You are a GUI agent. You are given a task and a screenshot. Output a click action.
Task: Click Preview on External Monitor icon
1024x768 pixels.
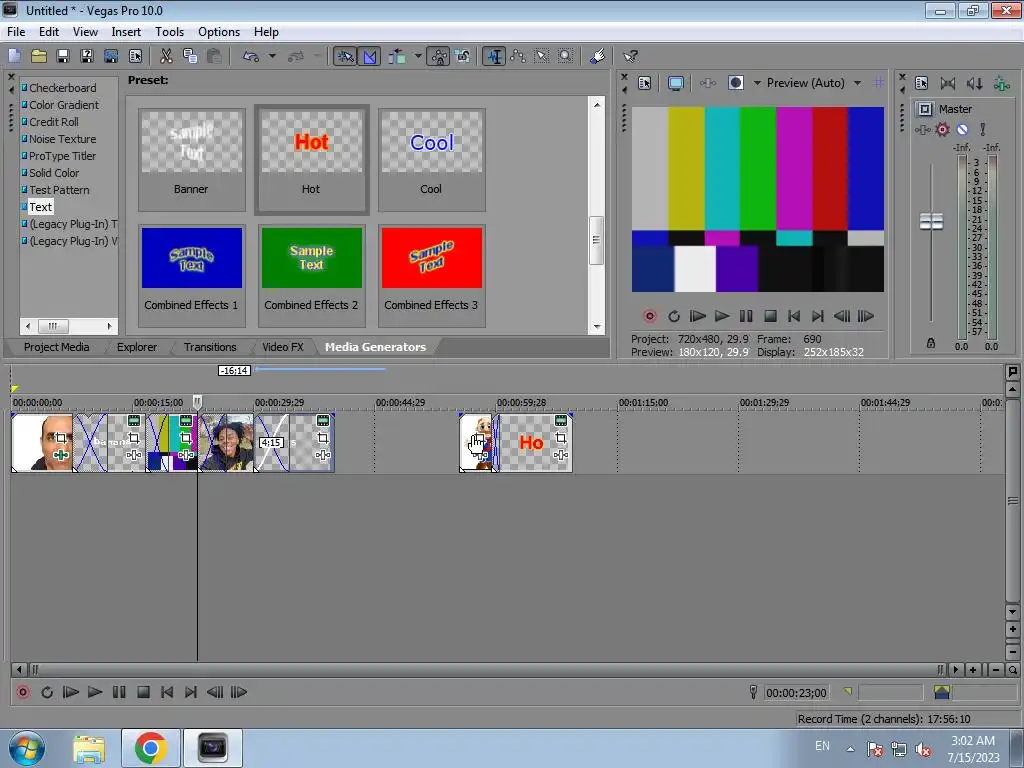676,83
